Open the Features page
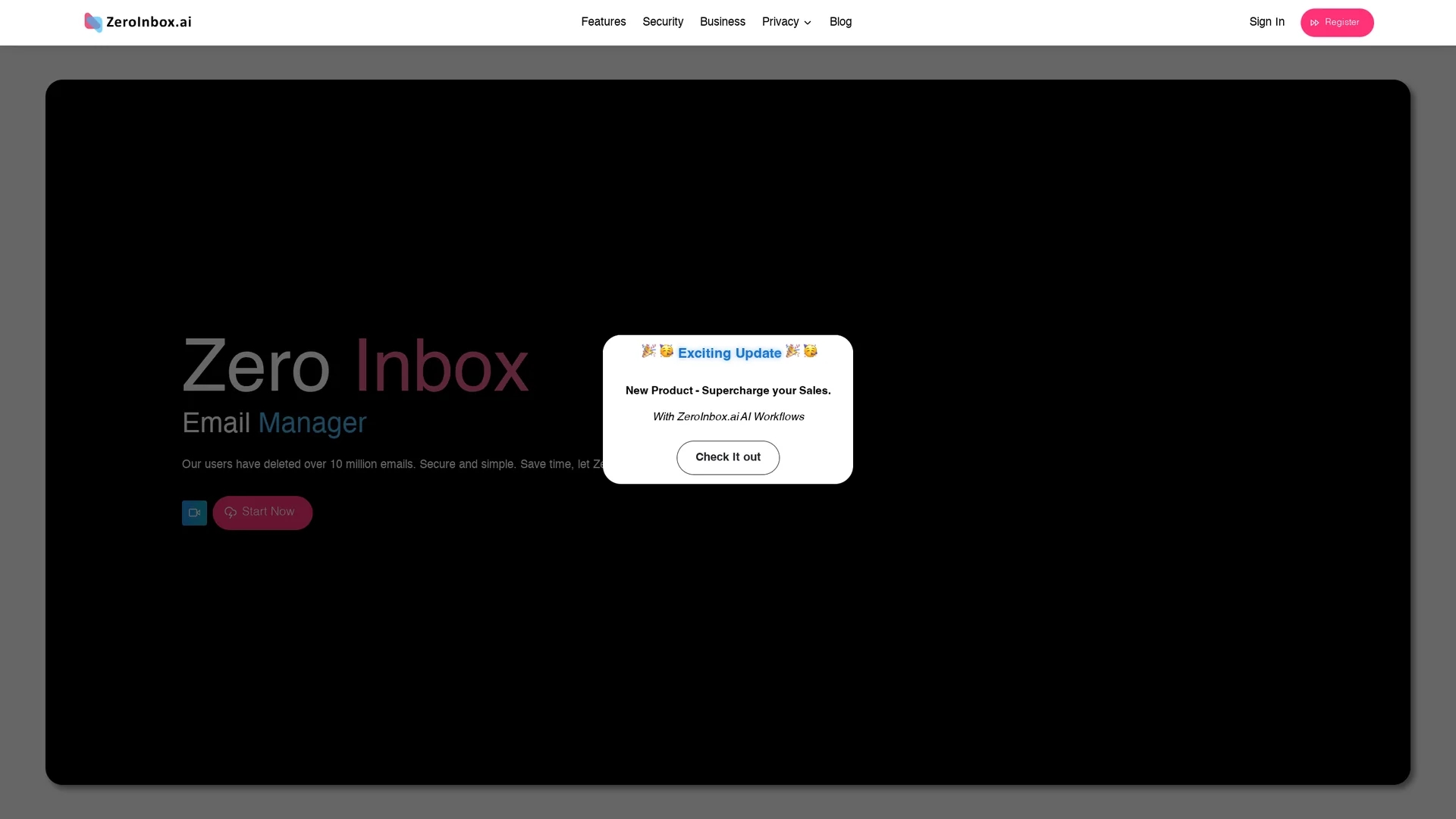The height and width of the screenshot is (819, 1456). [604, 22]
